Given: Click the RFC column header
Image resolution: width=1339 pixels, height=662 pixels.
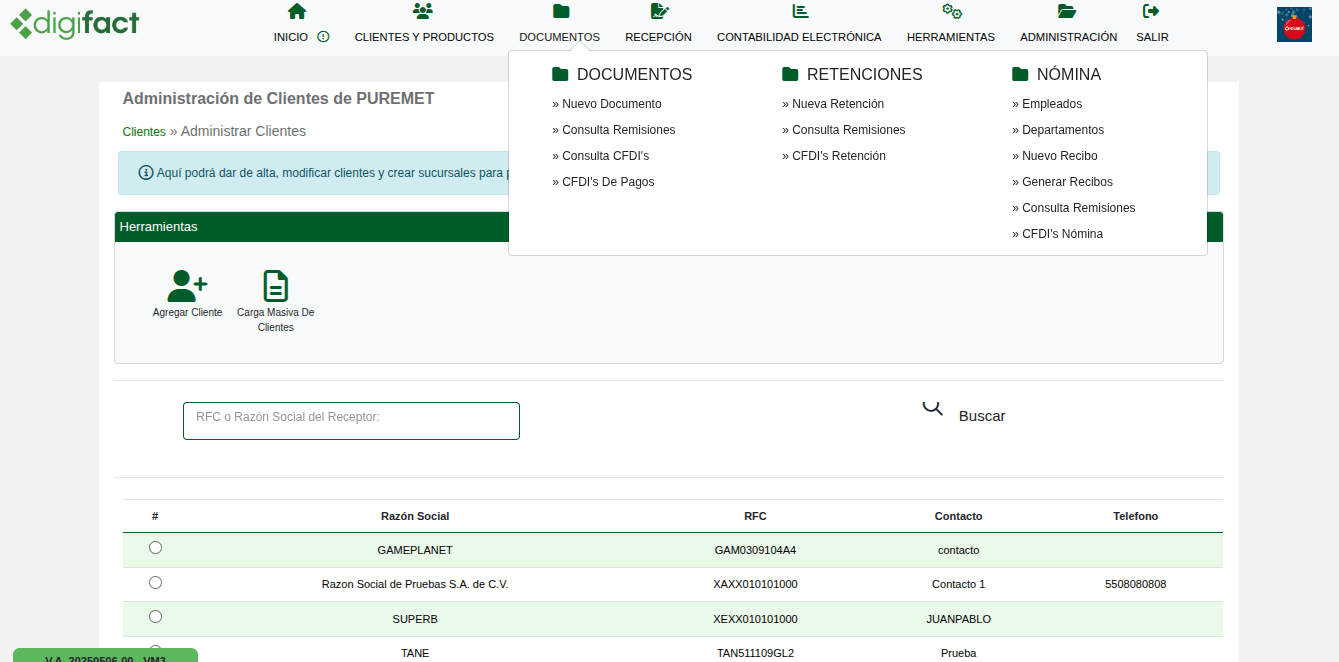Looking at the screenshot, I should click(755, 516).
